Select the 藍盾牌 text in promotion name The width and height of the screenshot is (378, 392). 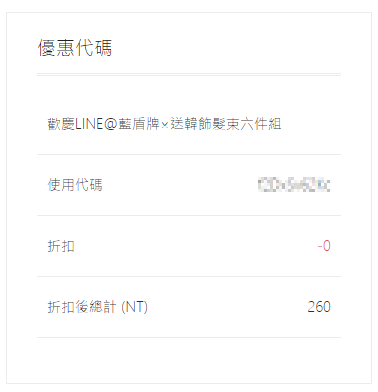point(138,124)
